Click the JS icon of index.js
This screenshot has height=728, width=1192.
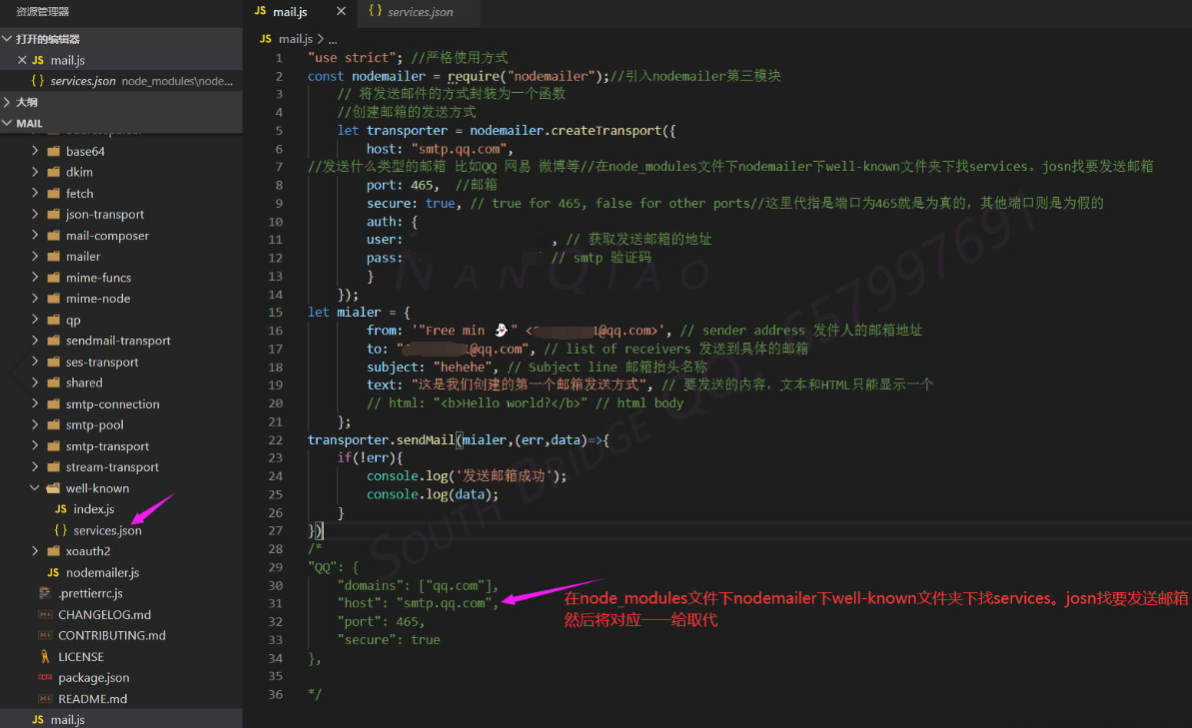click(x=61, y=509)
